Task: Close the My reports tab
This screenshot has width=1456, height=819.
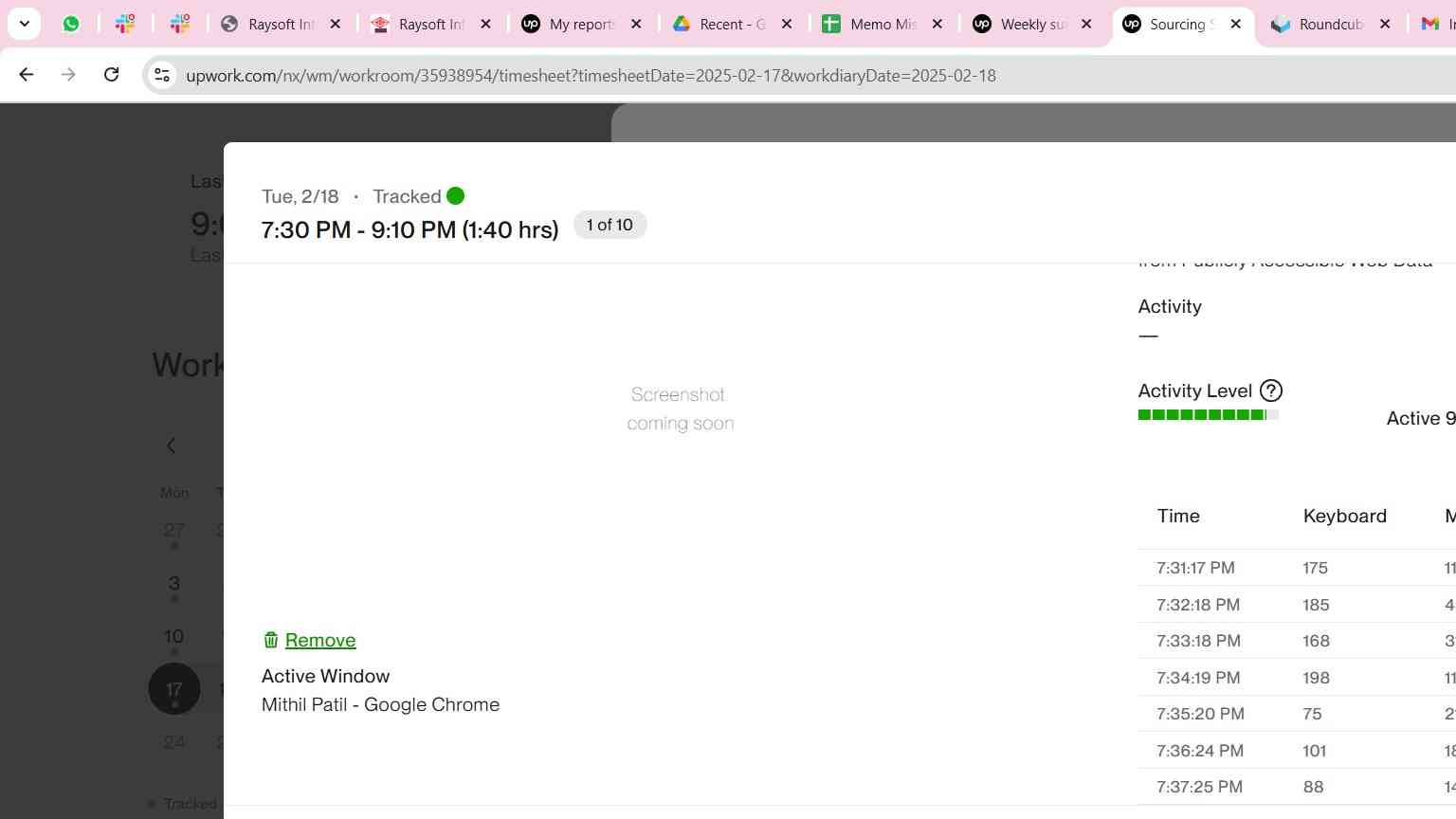Action: click(x=637, y=24)
